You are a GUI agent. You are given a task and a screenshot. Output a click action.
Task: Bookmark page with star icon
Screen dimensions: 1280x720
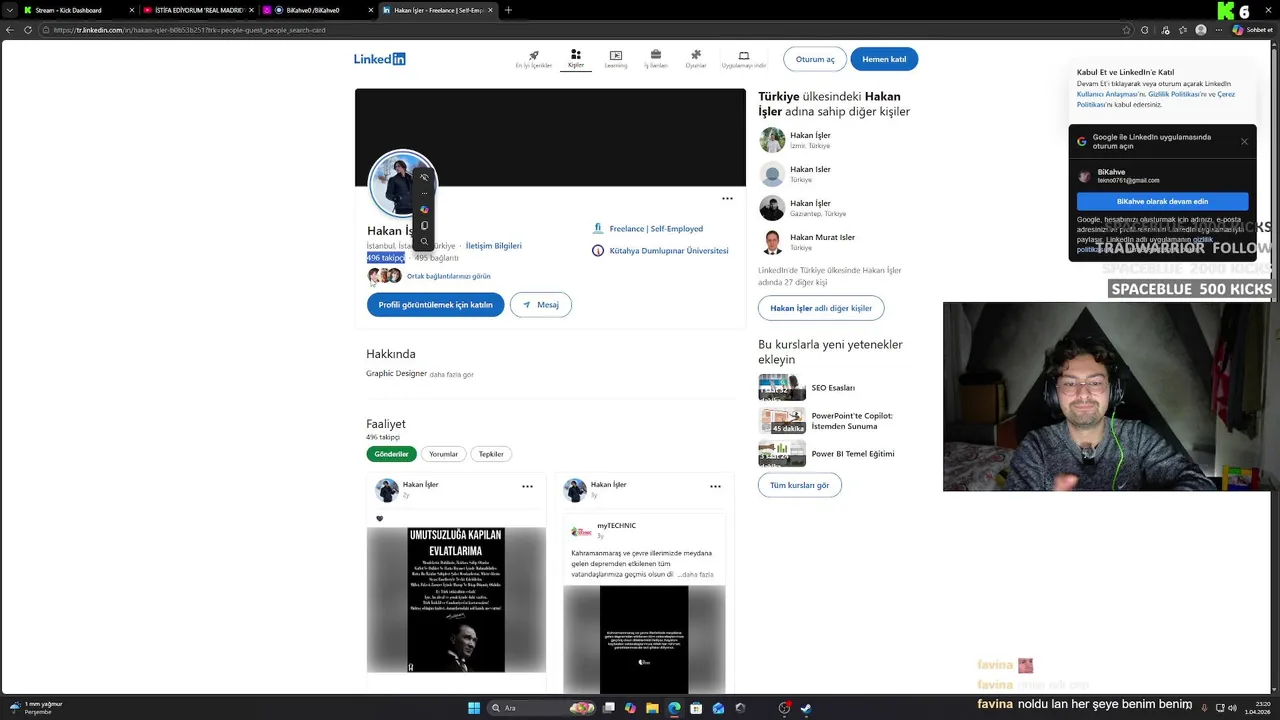click(1127, 30)
